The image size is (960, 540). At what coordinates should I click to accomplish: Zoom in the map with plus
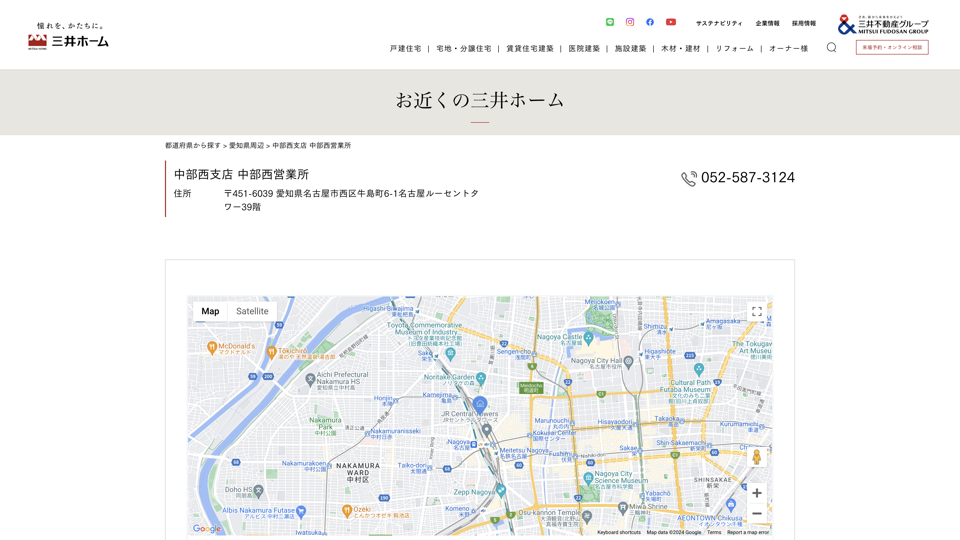(757, 493)
